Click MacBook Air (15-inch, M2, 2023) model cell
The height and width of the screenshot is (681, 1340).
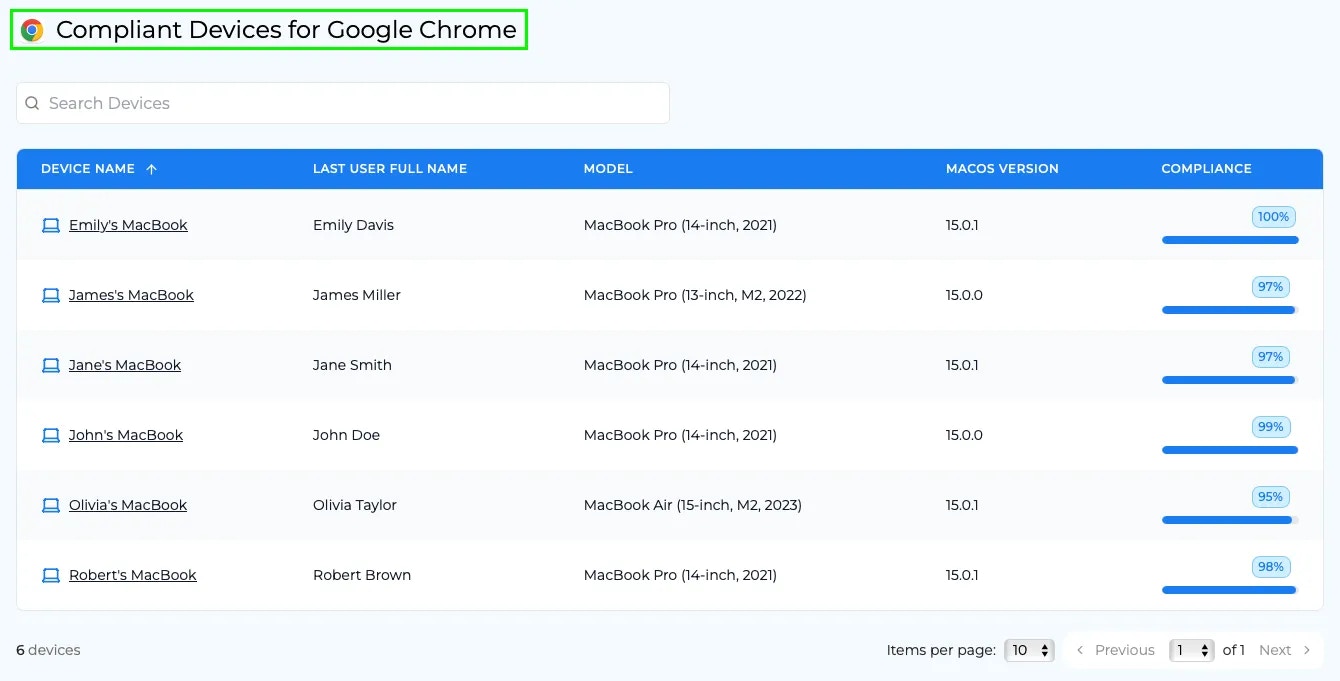(x=693, y=505)
